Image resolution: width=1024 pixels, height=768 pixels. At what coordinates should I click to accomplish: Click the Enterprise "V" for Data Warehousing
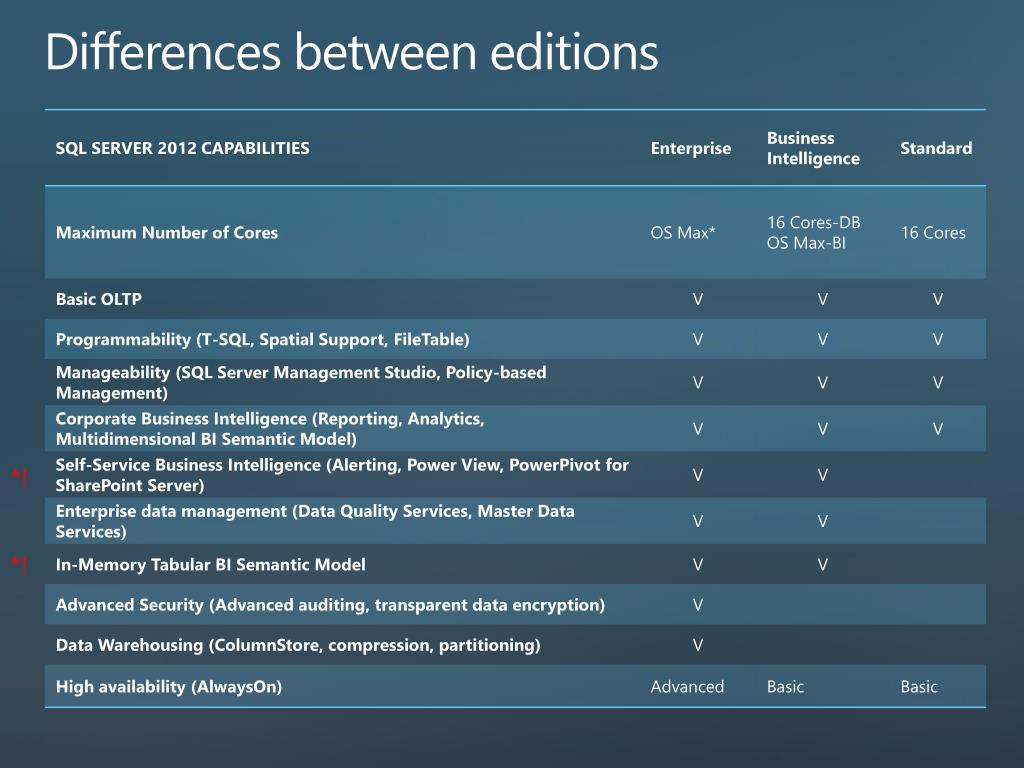click(698, 646)
